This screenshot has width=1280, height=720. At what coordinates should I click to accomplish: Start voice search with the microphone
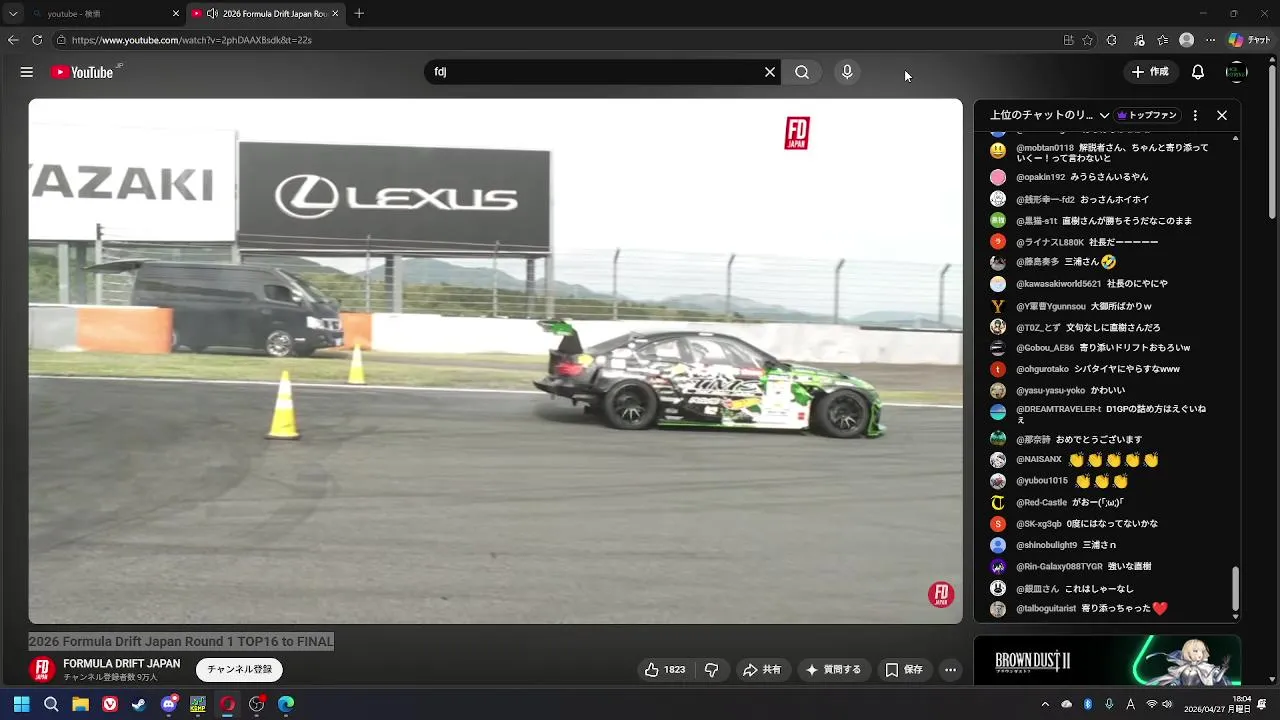click(x=847, y=72)
